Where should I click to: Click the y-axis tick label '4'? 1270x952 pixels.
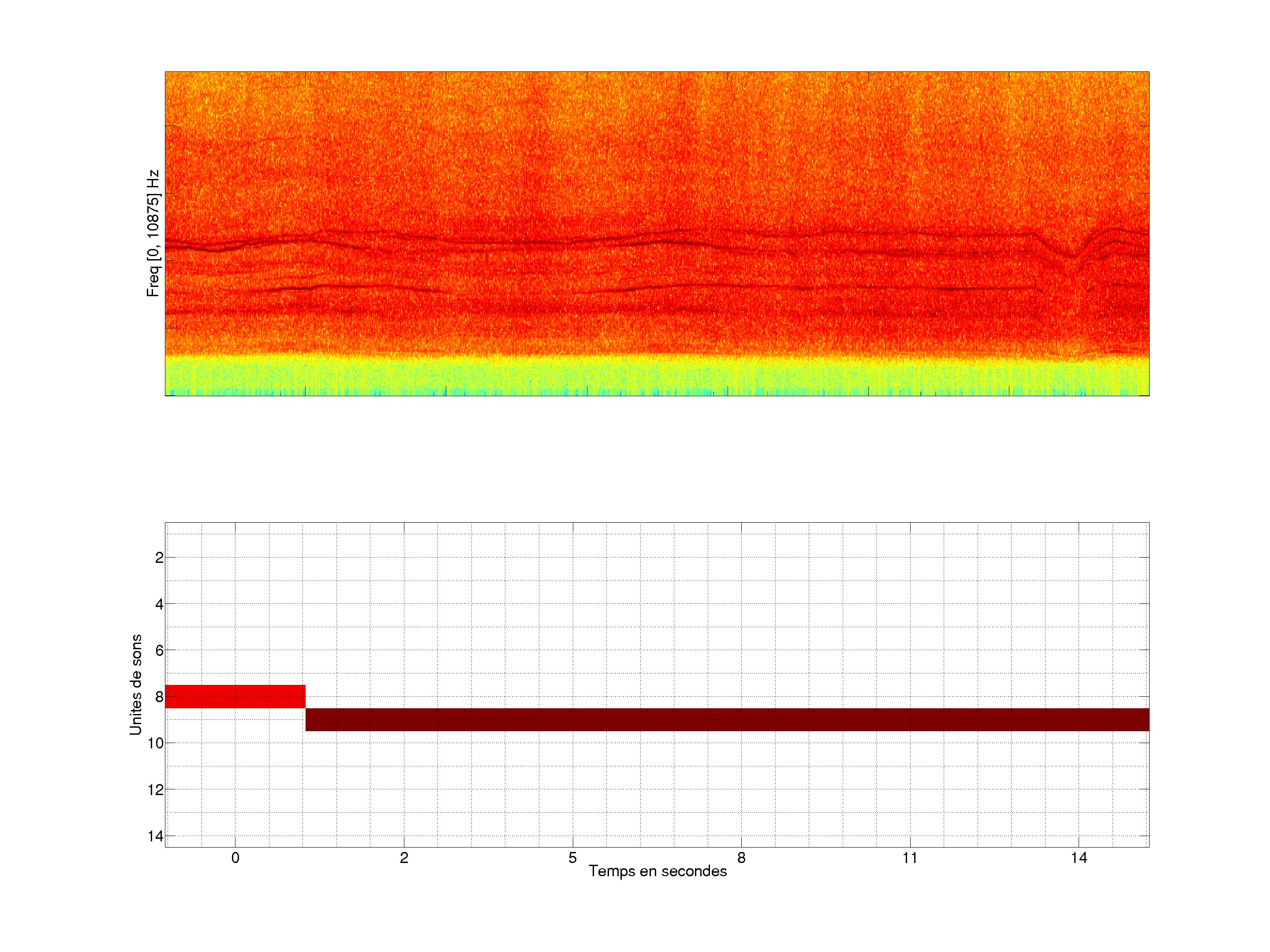[159, 604]
